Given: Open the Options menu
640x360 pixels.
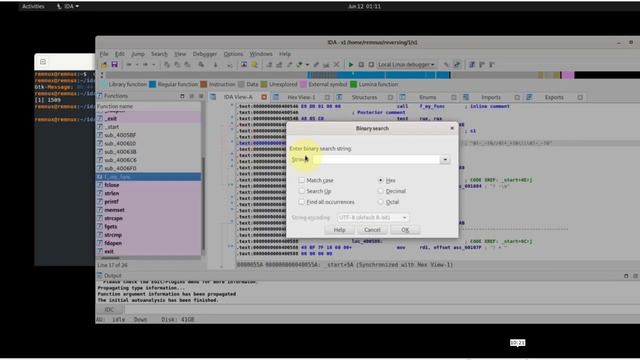Looking at the screenshot, I should click(233, 54).
